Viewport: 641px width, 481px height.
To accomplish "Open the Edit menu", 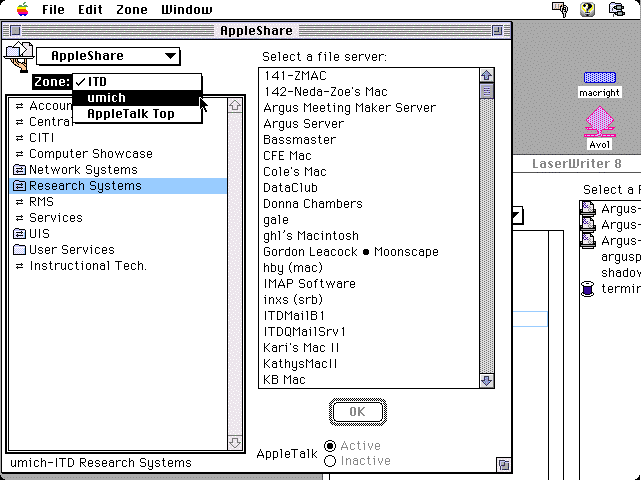I will pyautogui.click(x=90, y=9).
